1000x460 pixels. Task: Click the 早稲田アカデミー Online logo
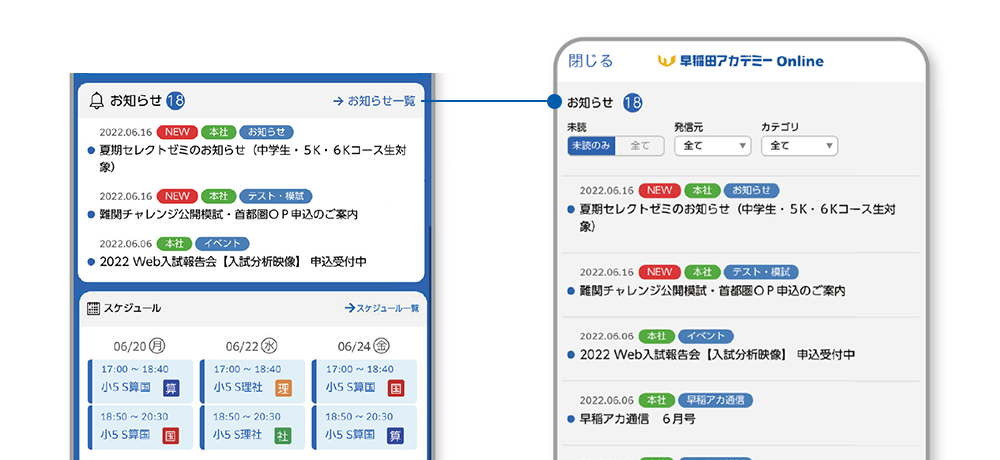pos(740,61)
